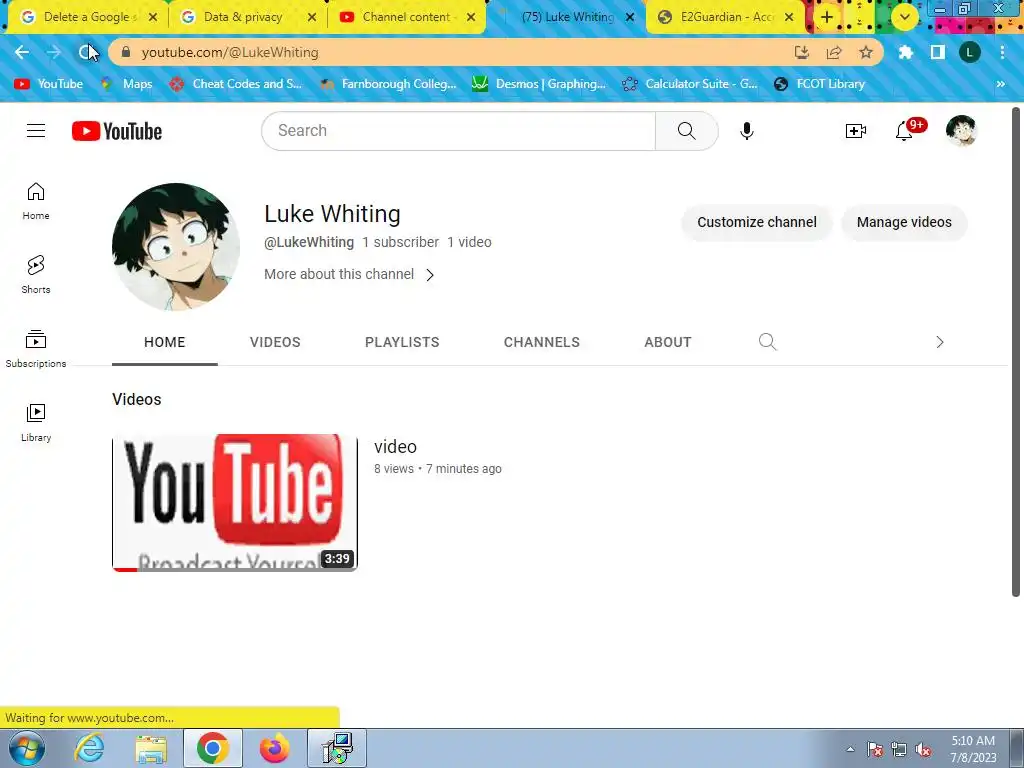Open the notifications bell
This screenshot has width=1024, height=768.
(x=904, y=131)
